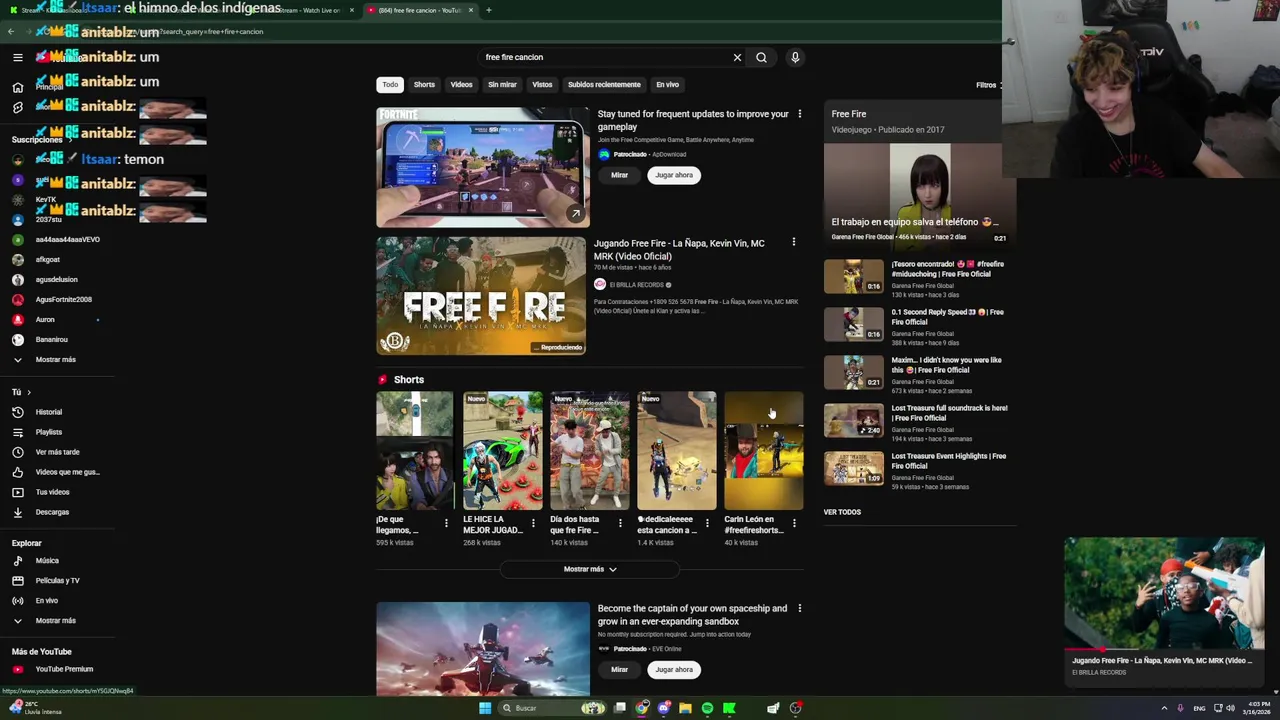Open options for Jugando Free Fire video
Image resolution: width=1280 pixels, height=720 pixels.
click(793, 242)
